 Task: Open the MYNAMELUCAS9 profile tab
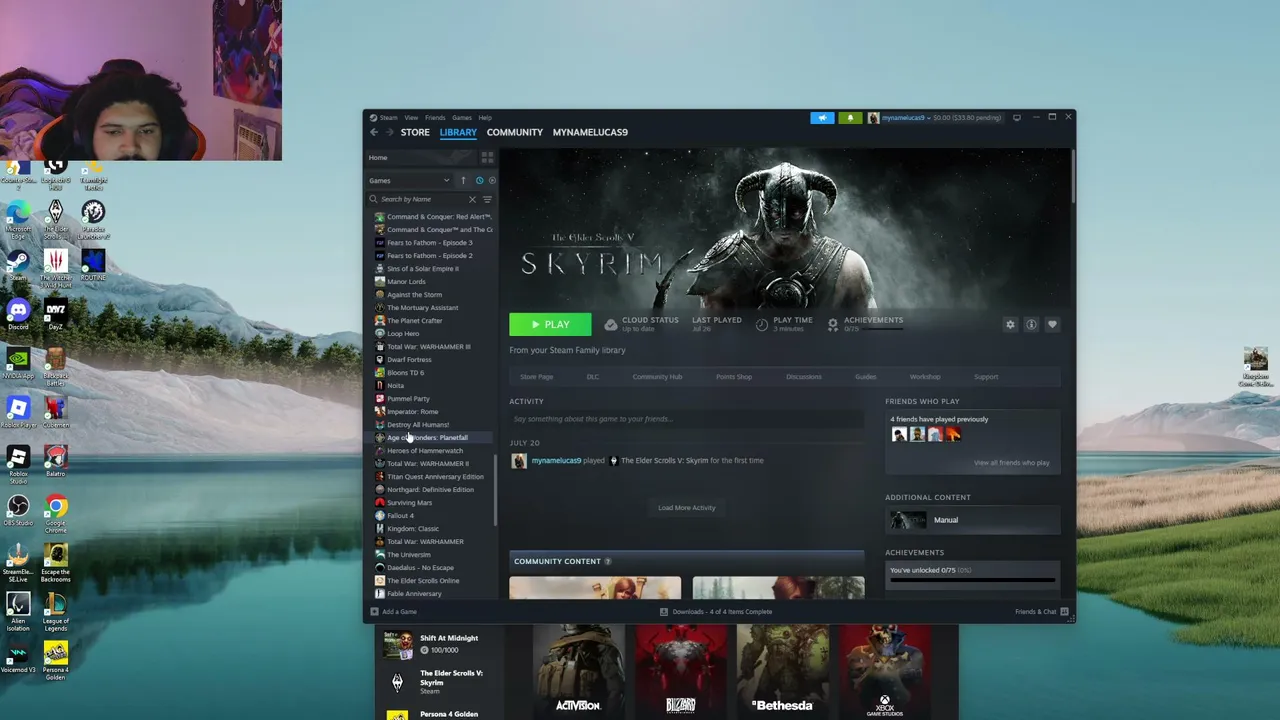[590, 132]
